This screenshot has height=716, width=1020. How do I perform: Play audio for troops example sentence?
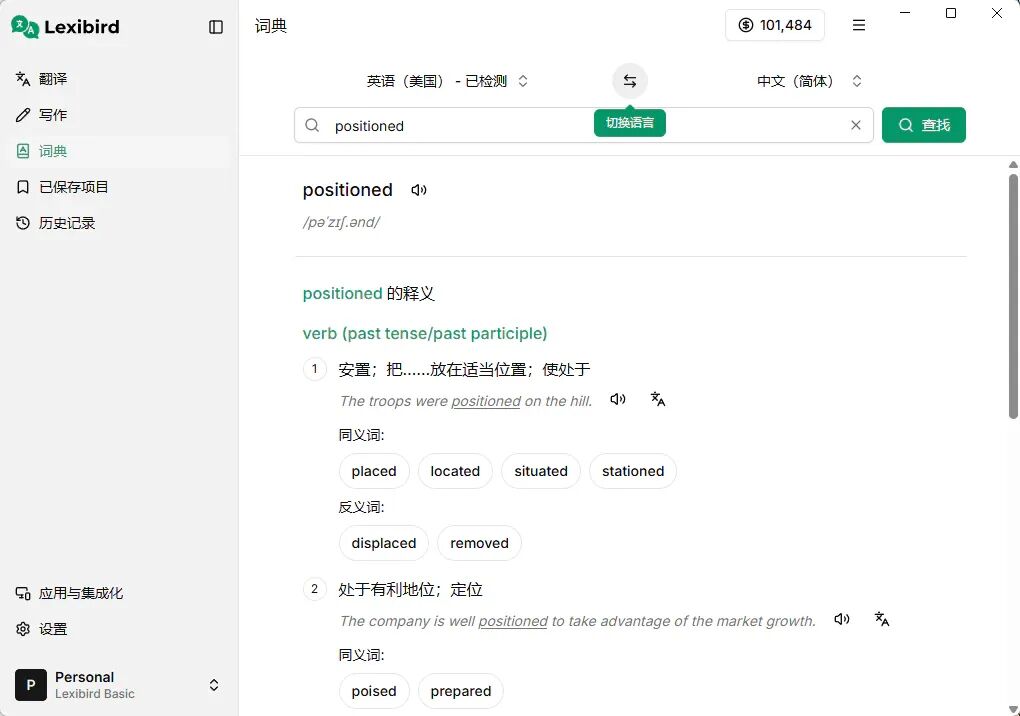click(x=618, y=399)
